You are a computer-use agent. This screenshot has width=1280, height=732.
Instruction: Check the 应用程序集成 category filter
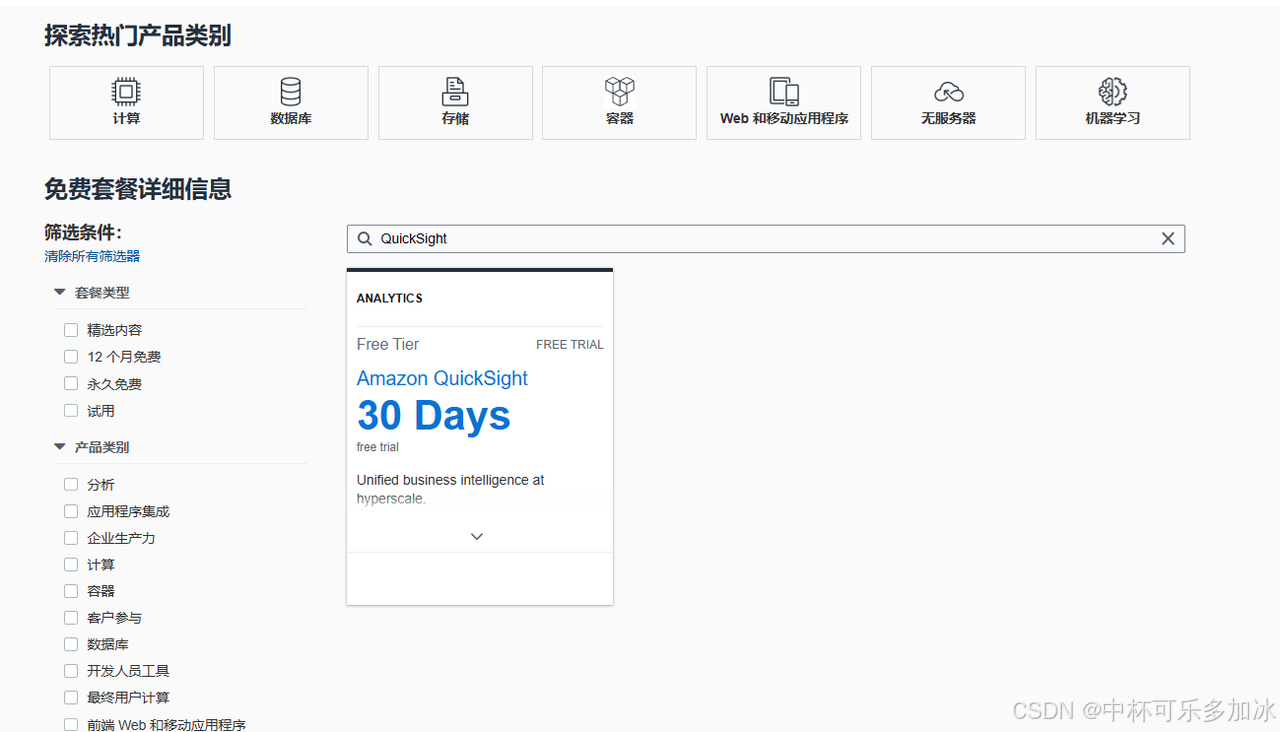pos(71,511)
